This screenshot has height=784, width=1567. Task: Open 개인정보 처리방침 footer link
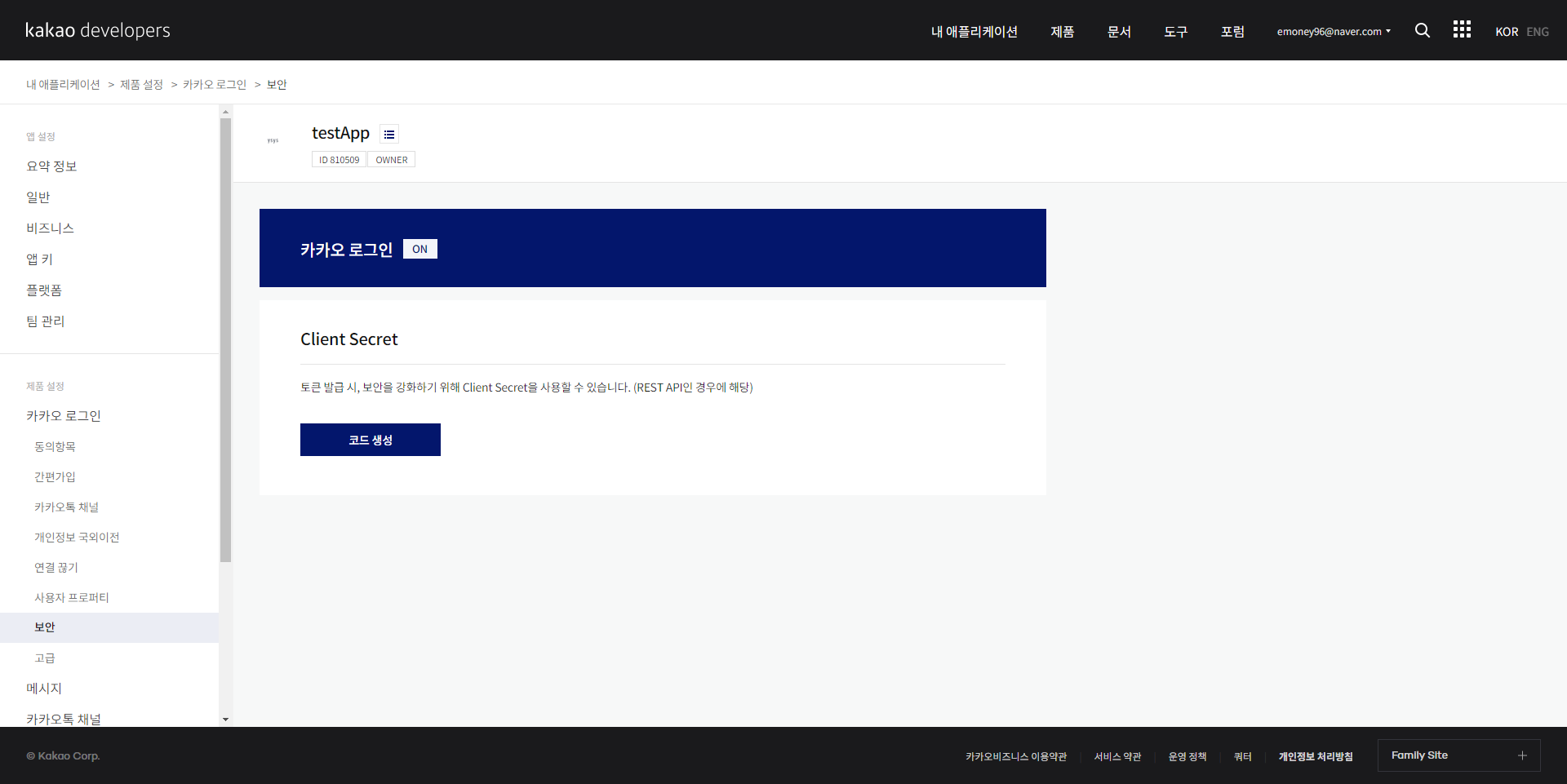pos(1316,757)
